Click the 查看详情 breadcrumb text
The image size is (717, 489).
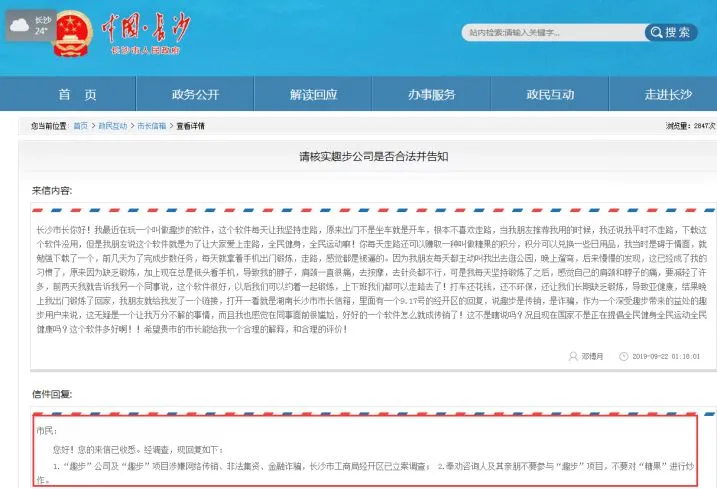[x=191, y=126]
